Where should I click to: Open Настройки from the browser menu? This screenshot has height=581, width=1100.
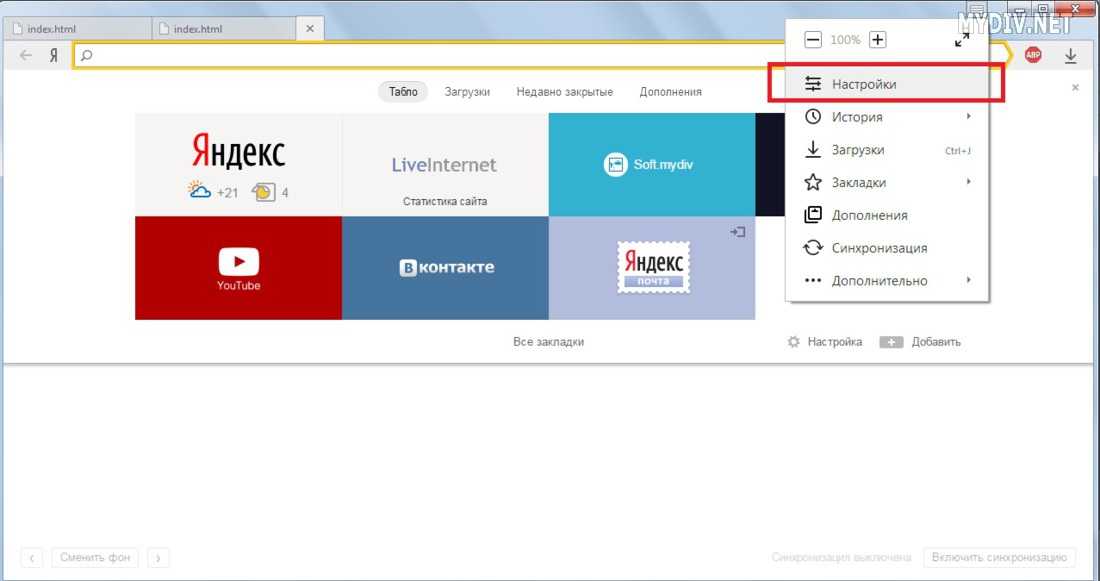887,84
